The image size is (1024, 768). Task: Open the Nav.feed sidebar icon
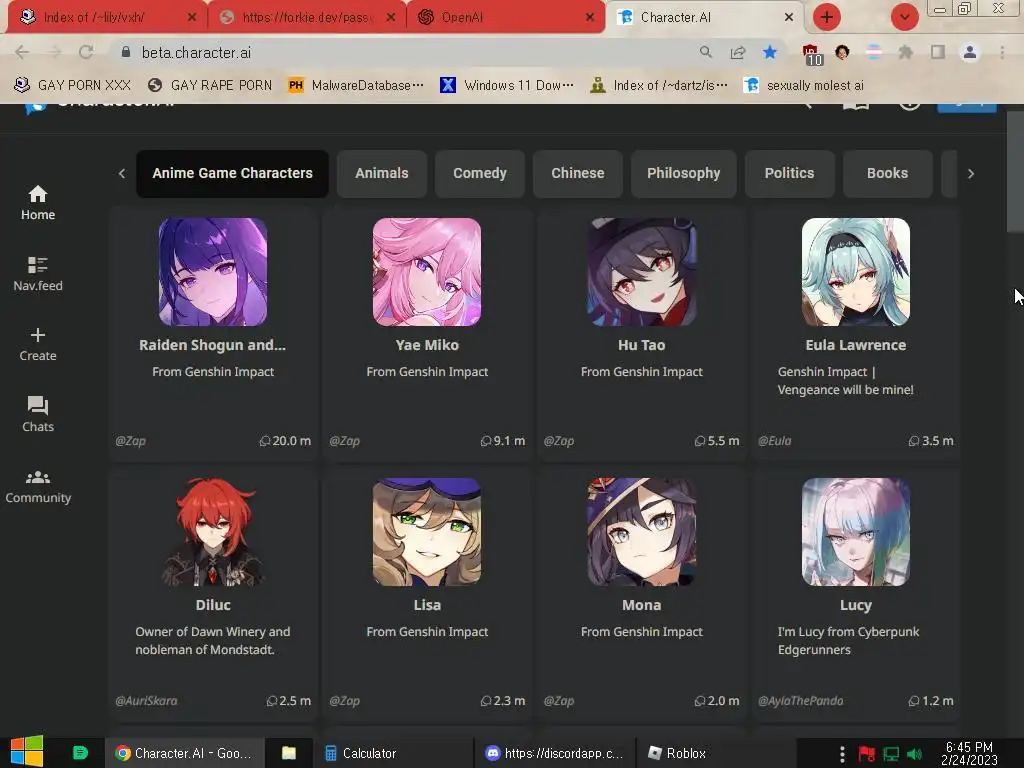click(38, 264)
